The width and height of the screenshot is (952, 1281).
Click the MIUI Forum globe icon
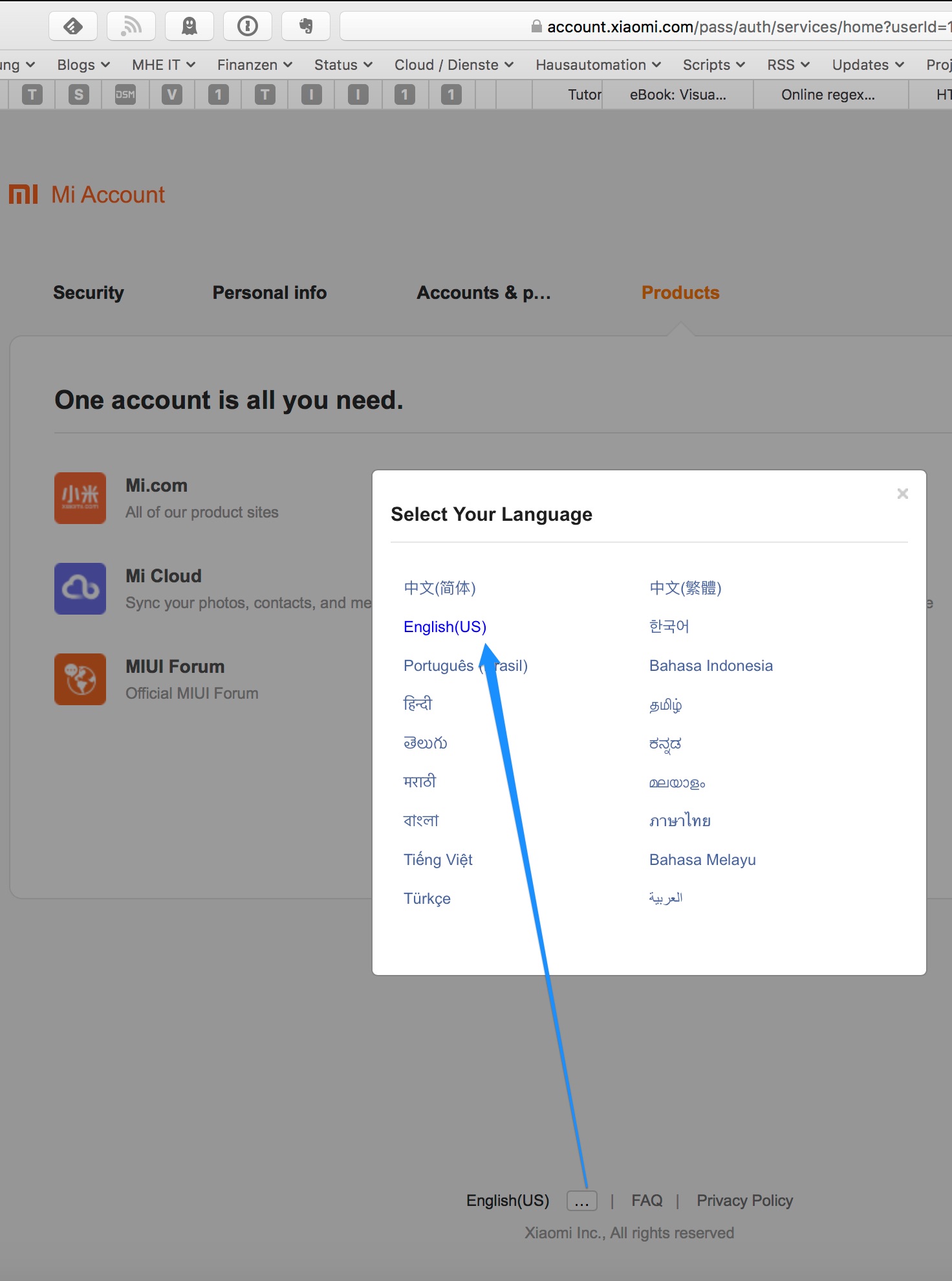pos(80,679)
